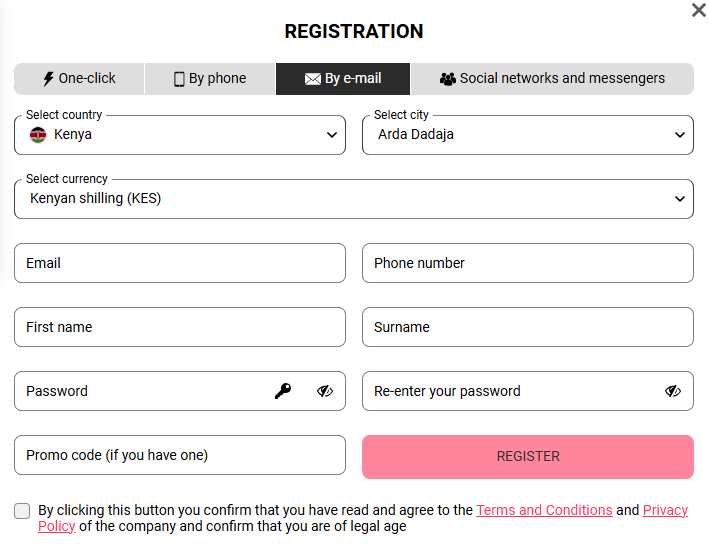The width and height of the screenshot is (709, 552).
Task: Tick the Terms and Conditions agreement checkbox
Action: [22, 511]
